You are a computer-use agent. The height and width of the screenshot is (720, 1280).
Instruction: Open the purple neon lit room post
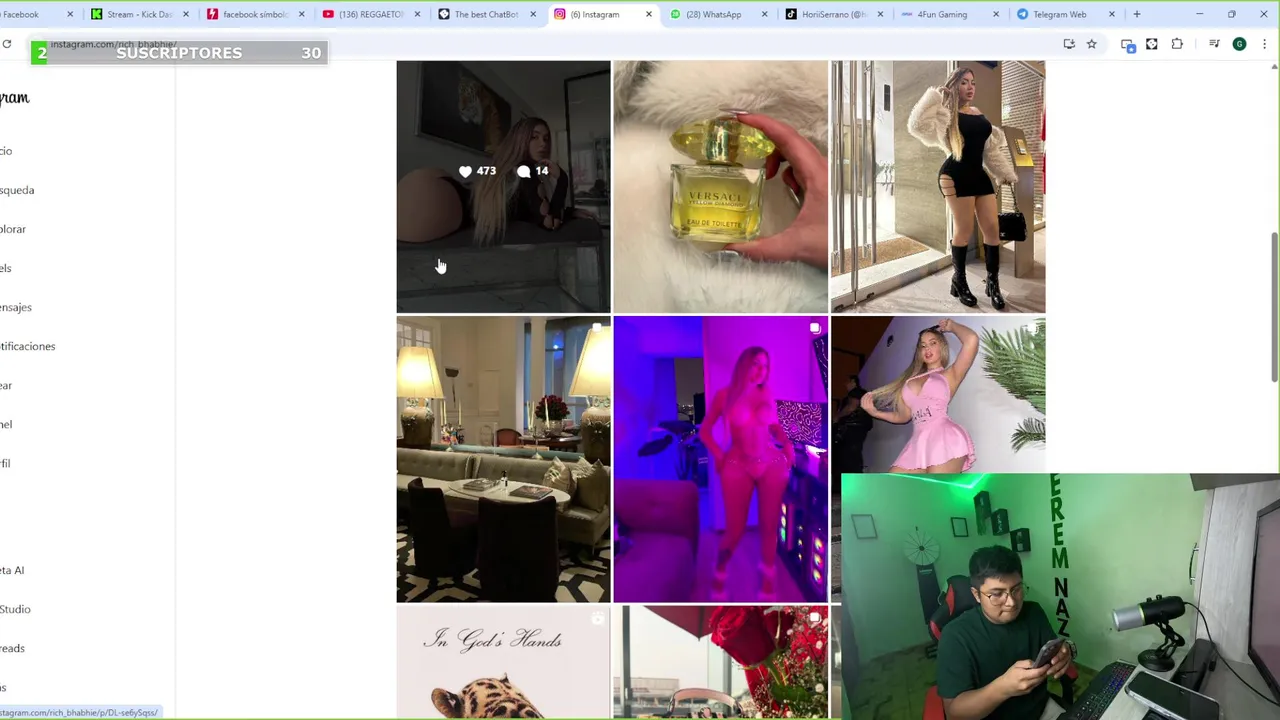[x=720, y=459]
